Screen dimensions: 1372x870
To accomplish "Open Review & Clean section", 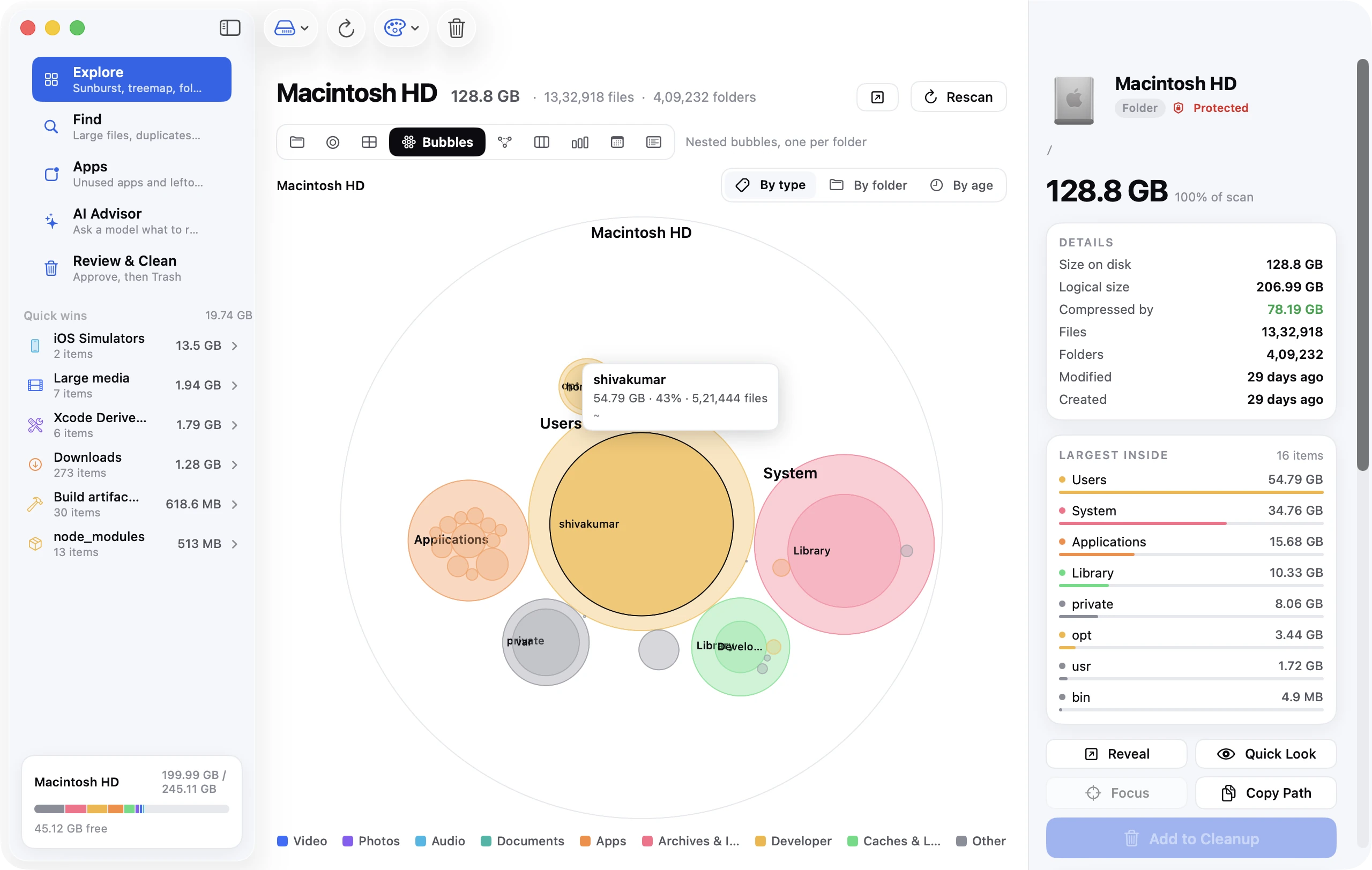I will tap(132, 268).
